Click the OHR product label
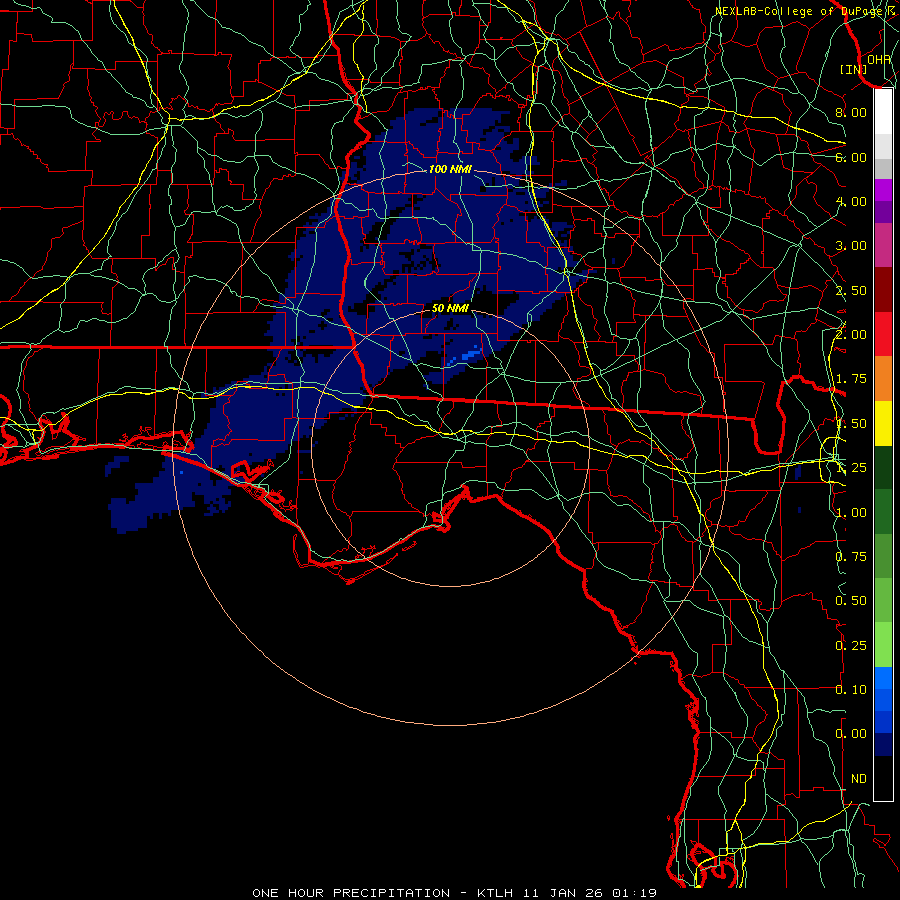The image size is (900, 900). pos(879,59)
